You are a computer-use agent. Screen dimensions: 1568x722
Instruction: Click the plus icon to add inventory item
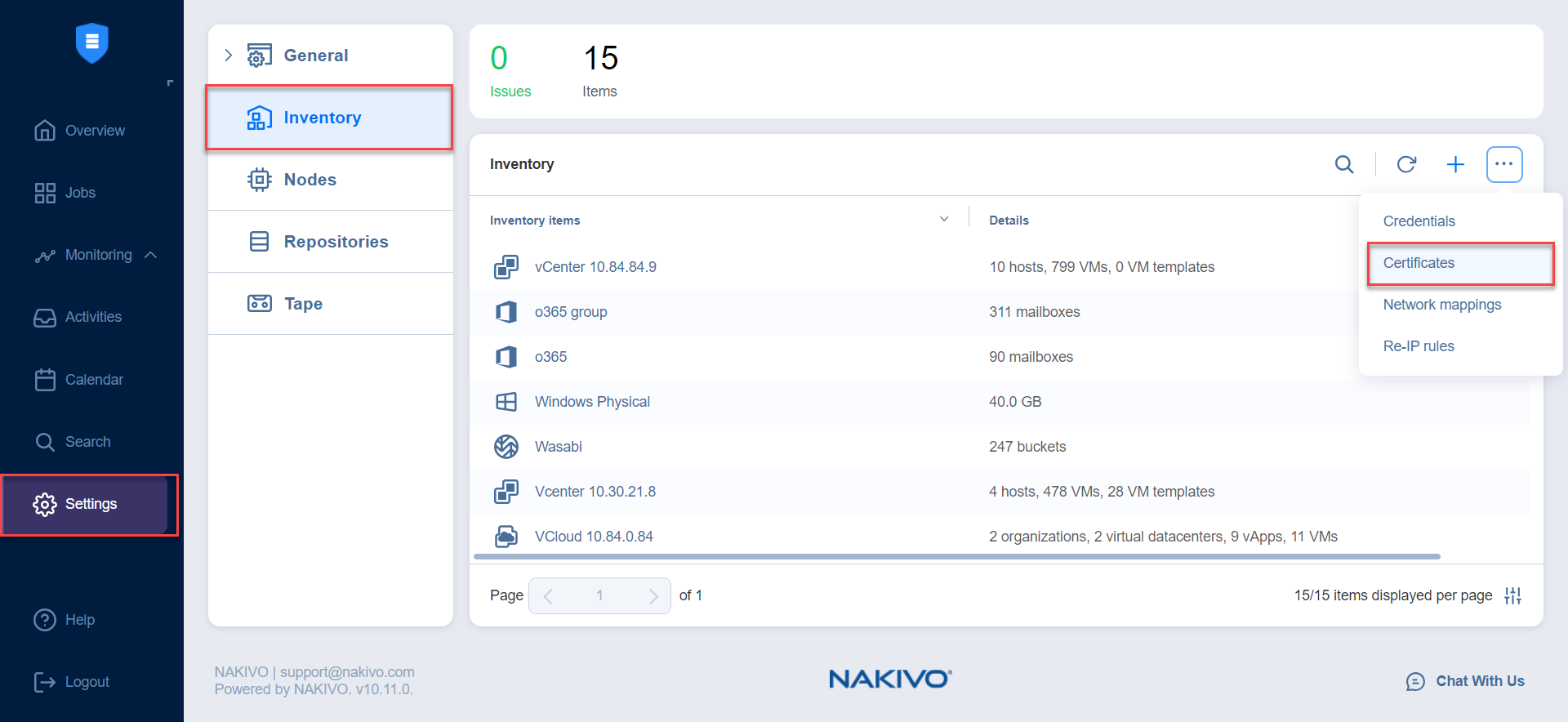coord(1454,164)
